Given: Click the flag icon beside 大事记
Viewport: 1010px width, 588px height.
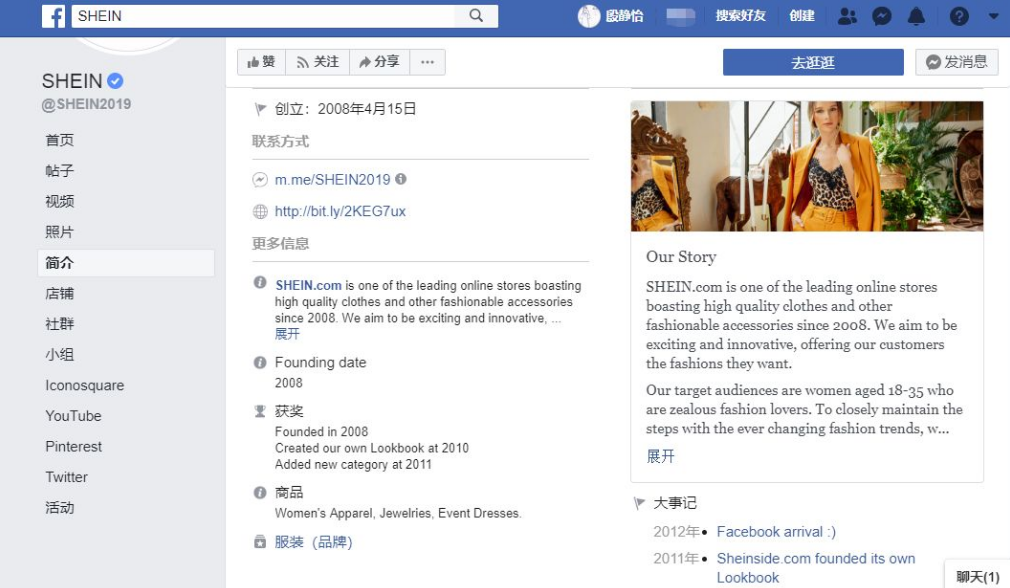Looking at the screenshot, I should [639, 503].
